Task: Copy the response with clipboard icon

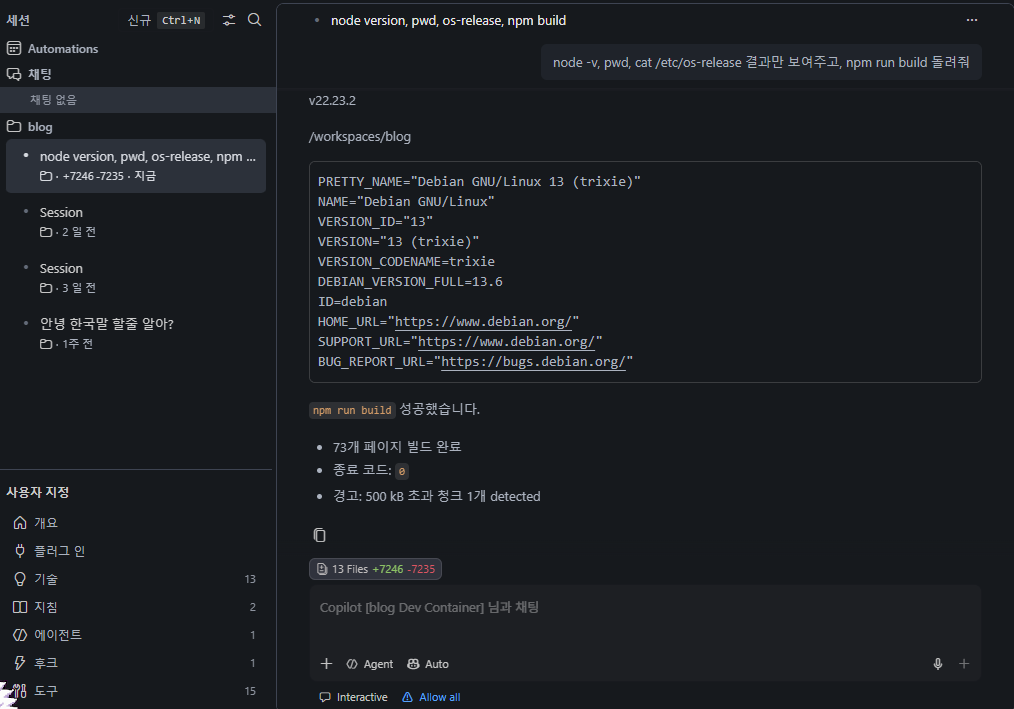Action: click(319, 535)
